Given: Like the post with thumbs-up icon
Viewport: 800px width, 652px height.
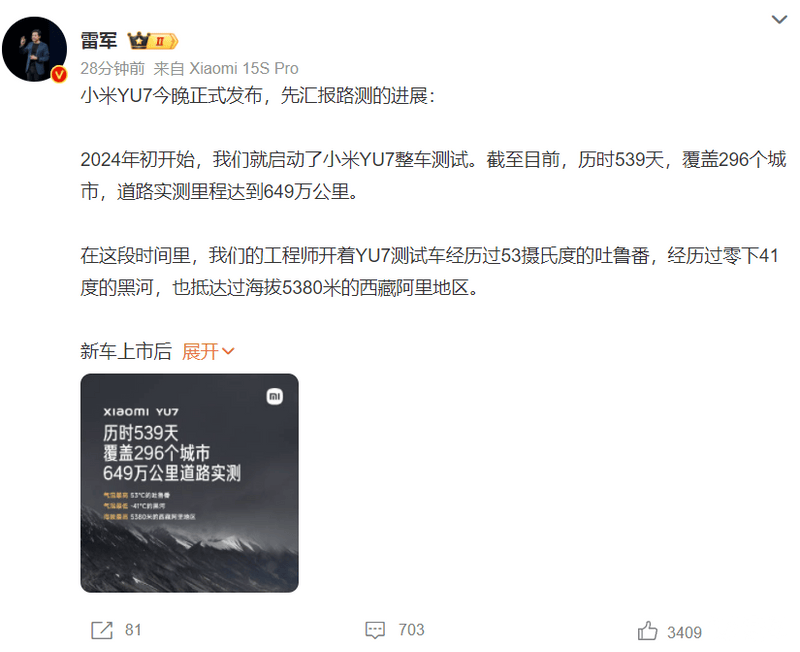Looking at the screenshot, I should [647, 631].
